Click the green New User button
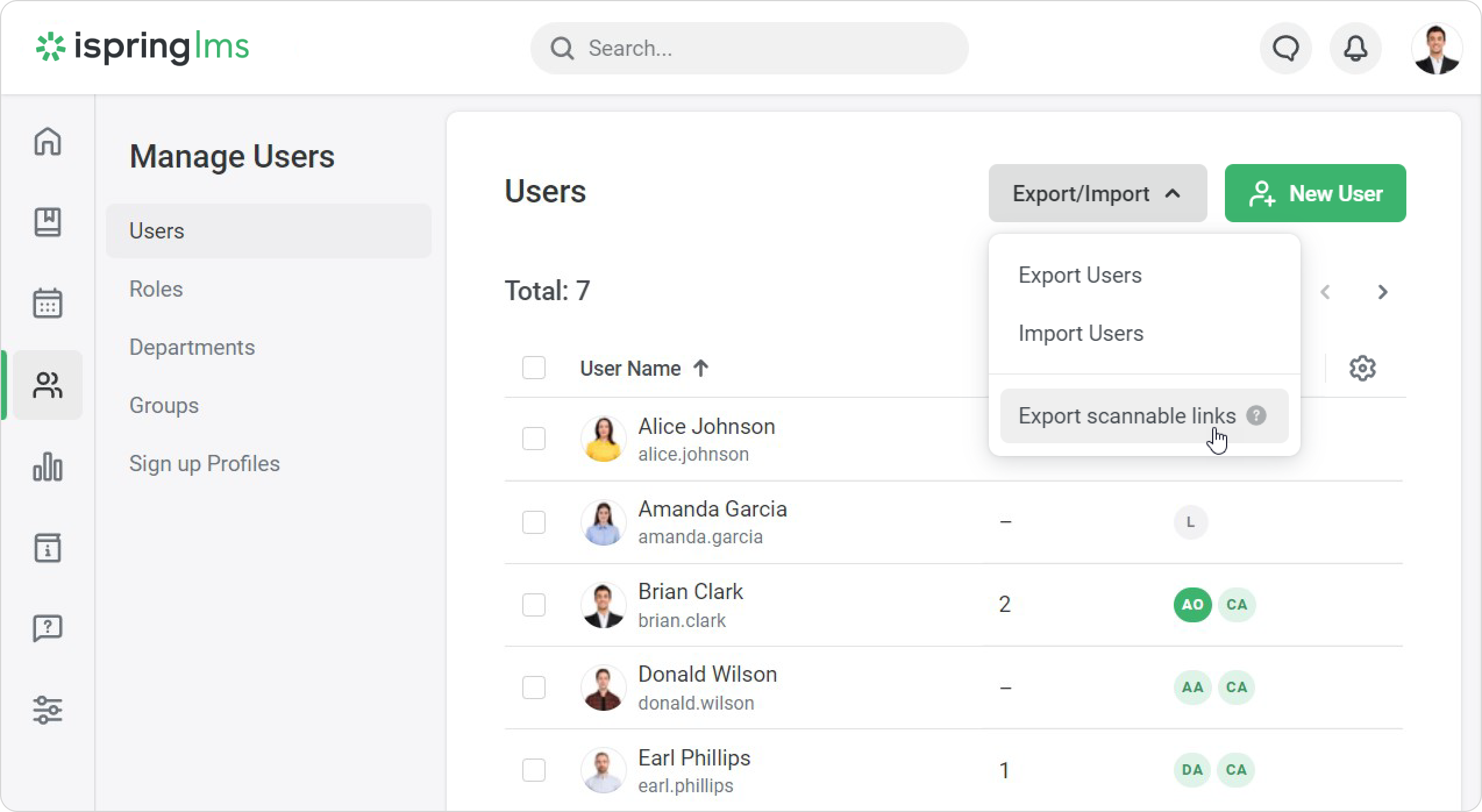The width and height of the screenshot is (1482, 812). 1315,193
